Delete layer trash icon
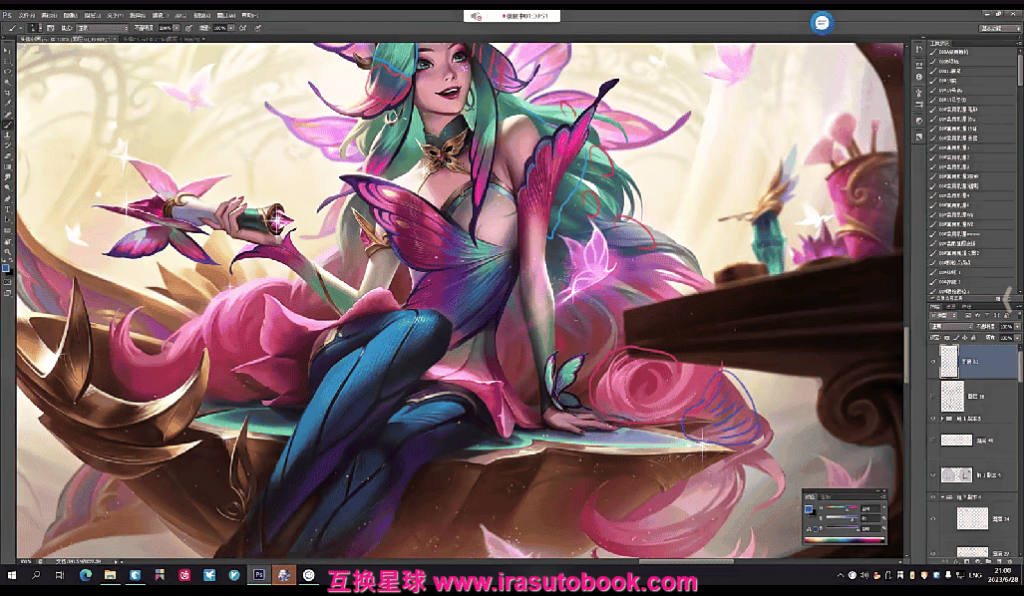The height and width of the screenshot is (596, 1024). pos(1010,561)
